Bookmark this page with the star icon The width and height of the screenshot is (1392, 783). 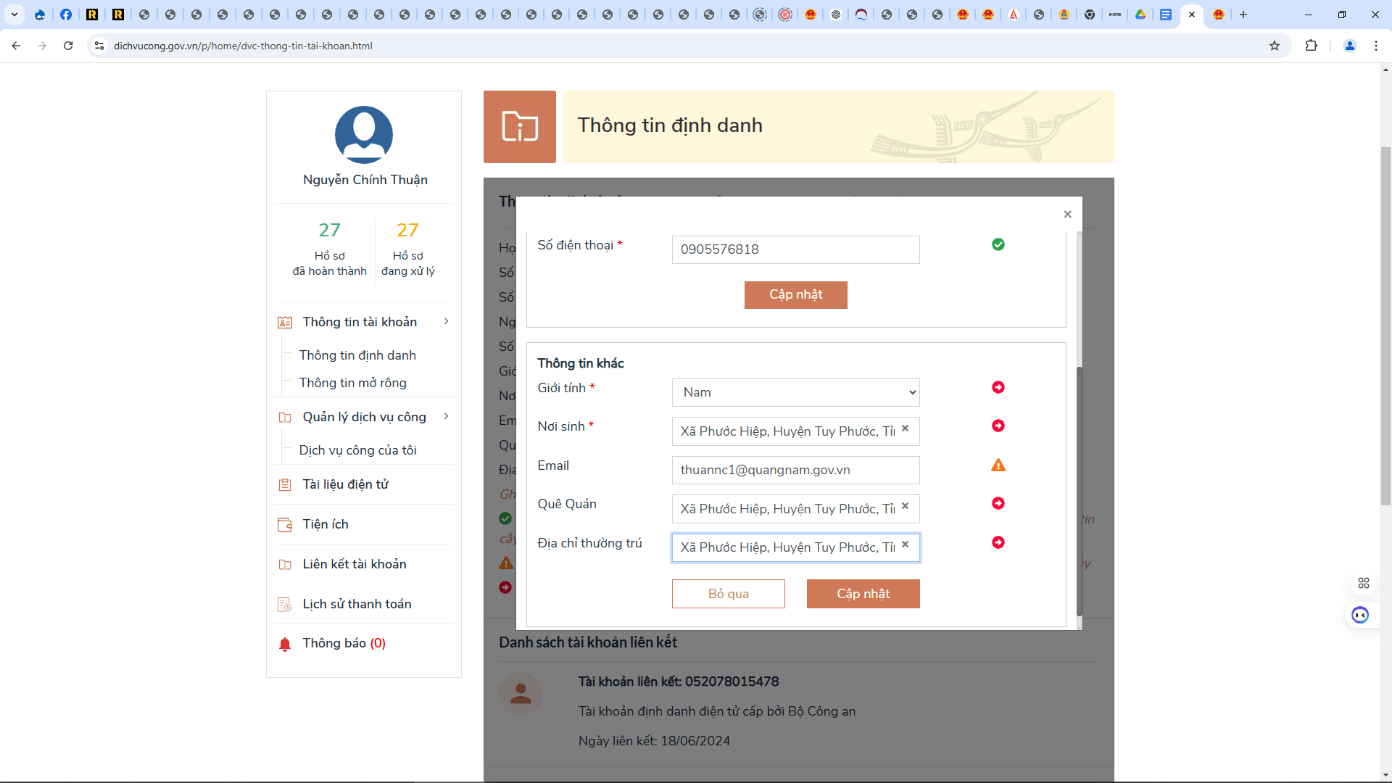(x=1274, y=46)
